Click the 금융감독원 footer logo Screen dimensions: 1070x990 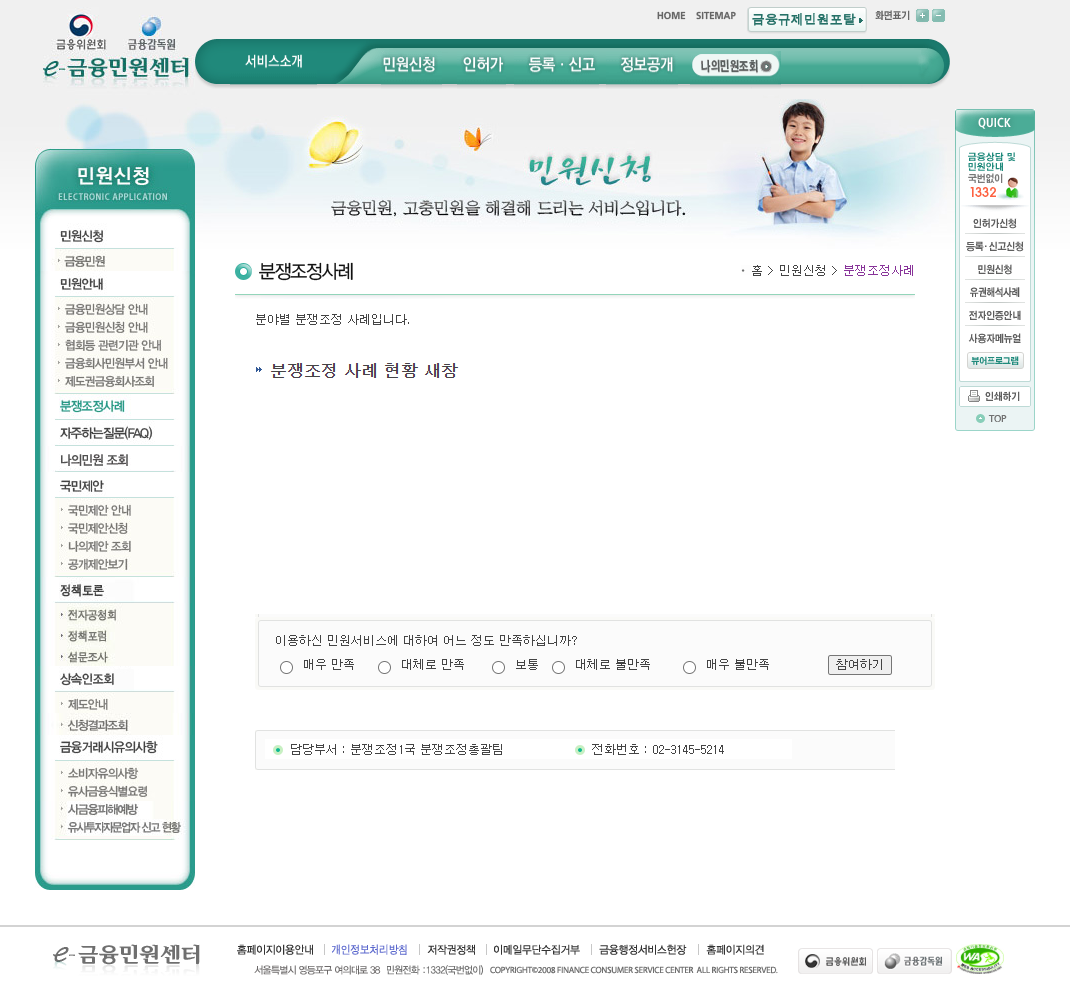[914, 961]
